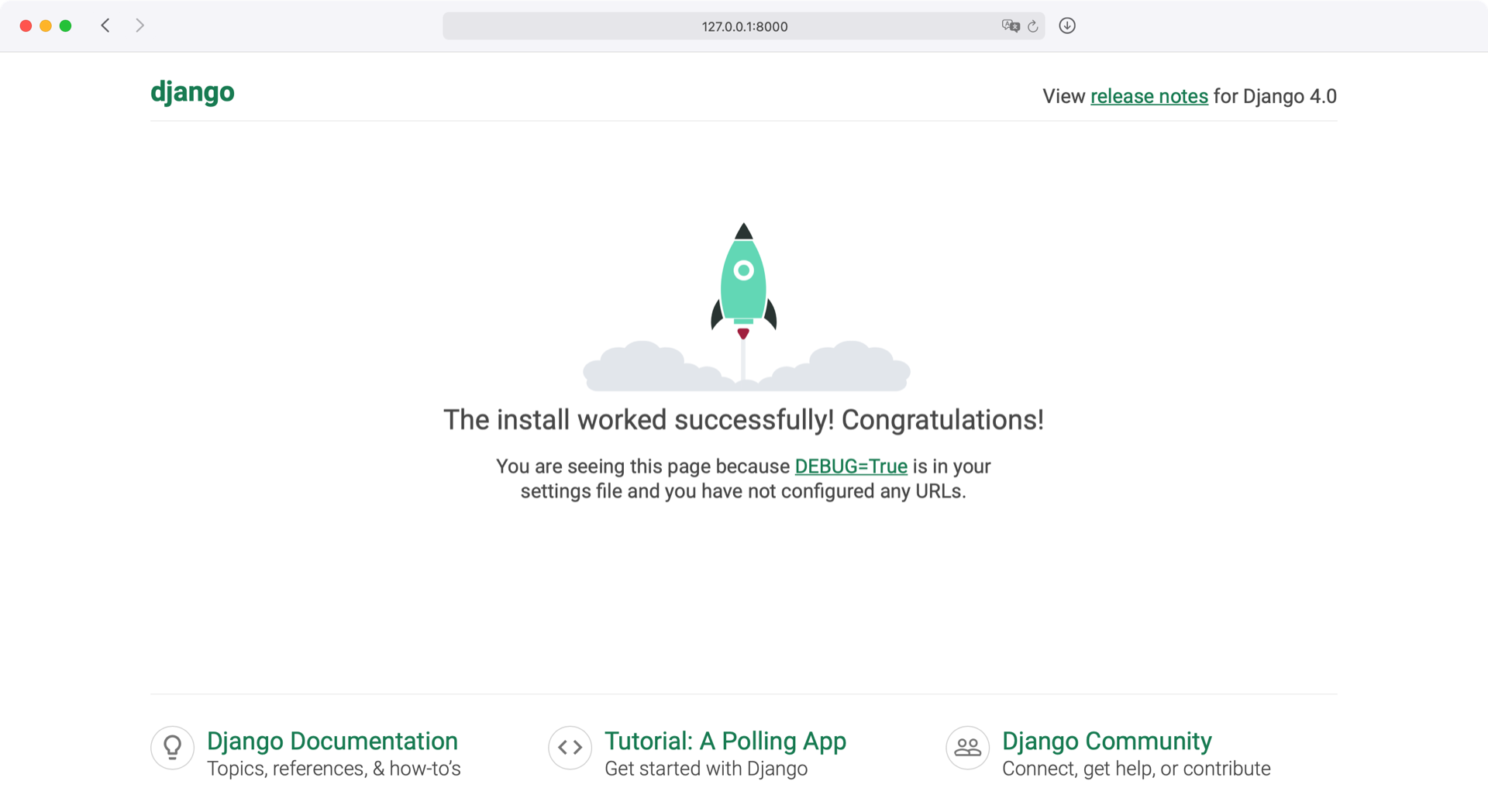
Task: Click the code brackets Tutorial icon
Action: click(570, 748)
